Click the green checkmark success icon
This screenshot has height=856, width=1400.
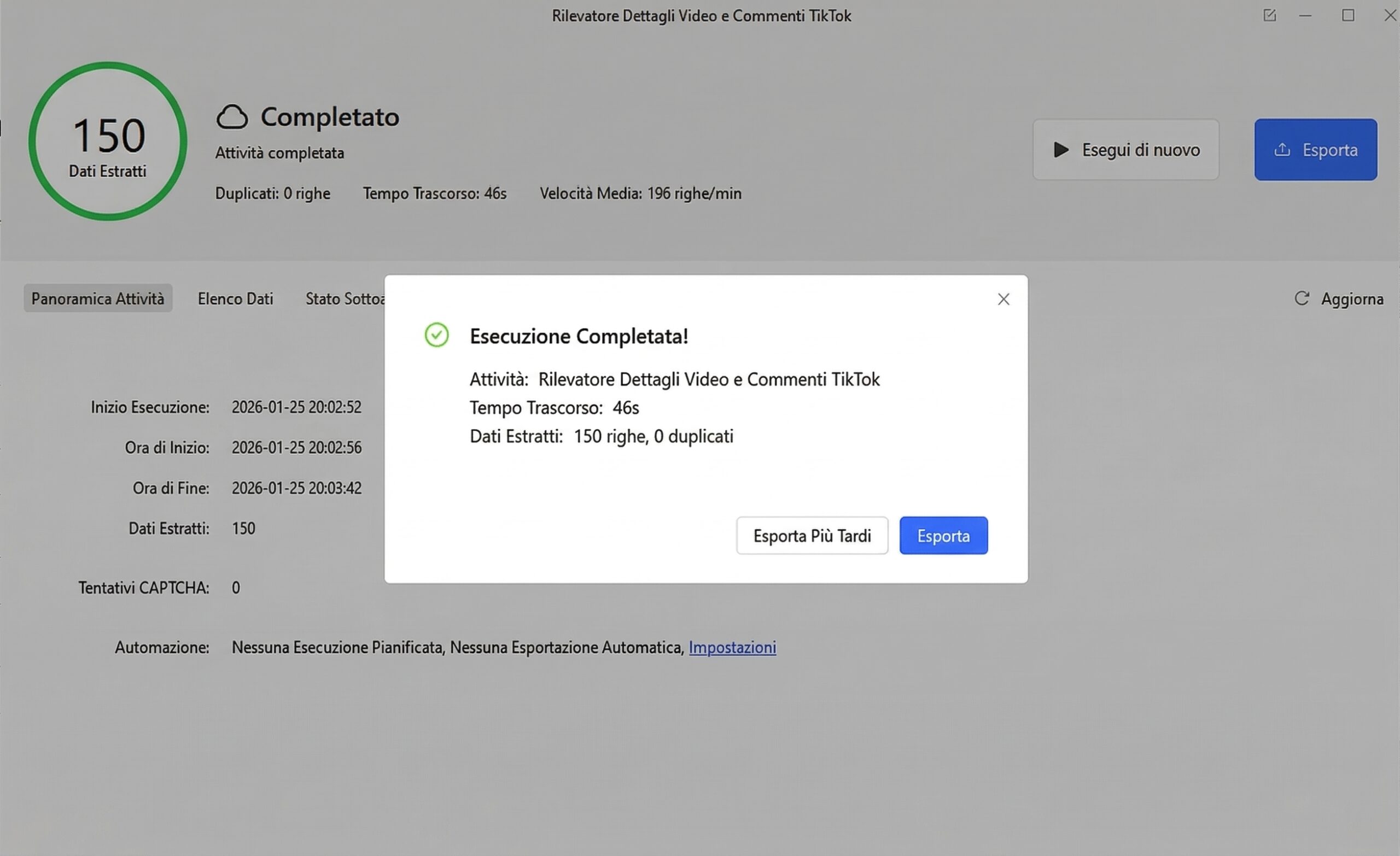tap(436, 335)
